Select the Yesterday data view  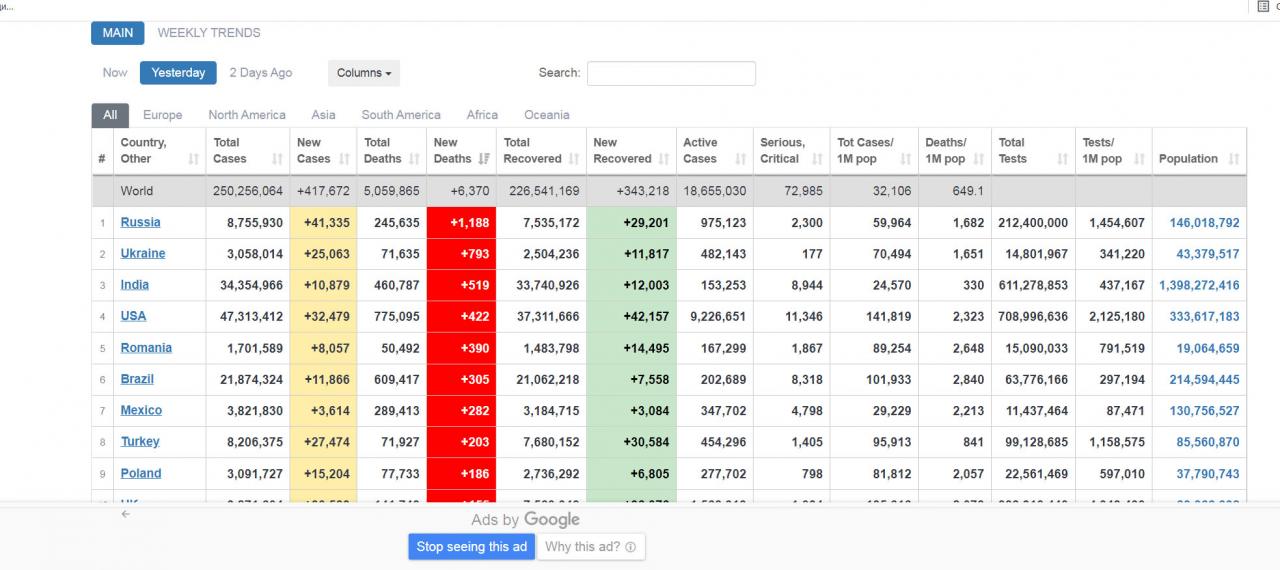(178, 73)
